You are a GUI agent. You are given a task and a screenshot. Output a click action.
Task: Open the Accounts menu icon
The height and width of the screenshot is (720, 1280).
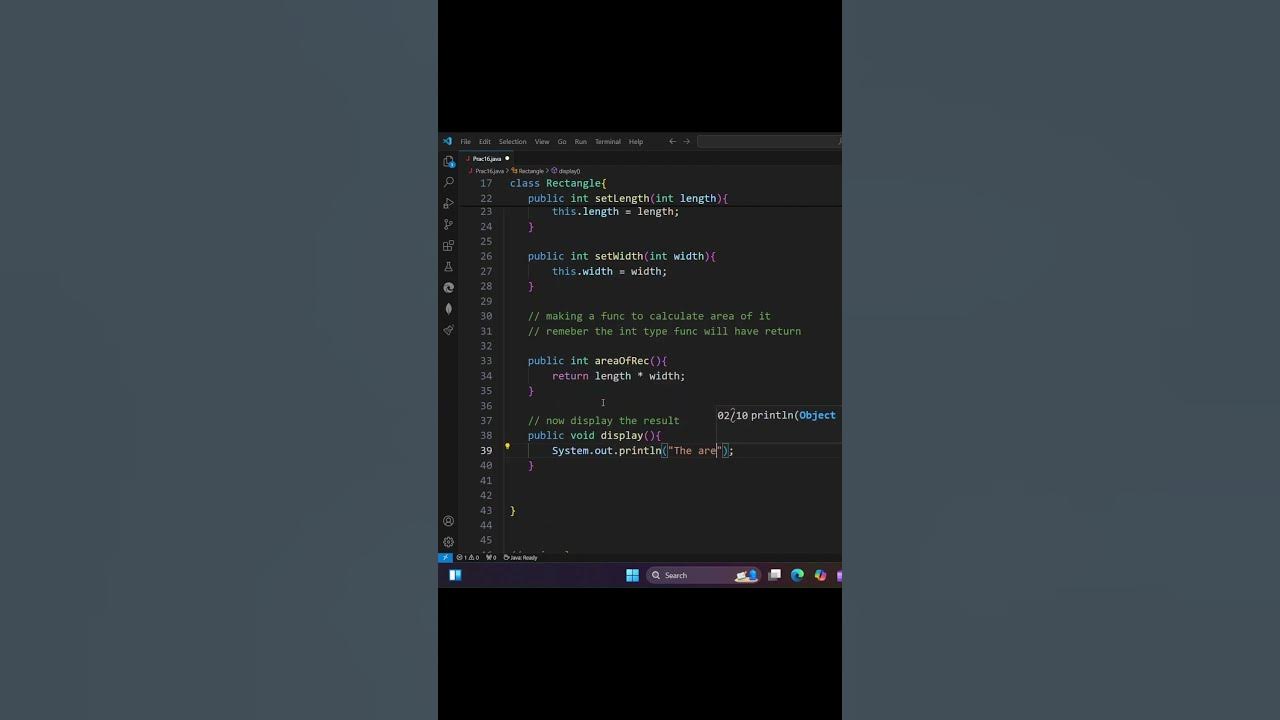pos(448,521)
